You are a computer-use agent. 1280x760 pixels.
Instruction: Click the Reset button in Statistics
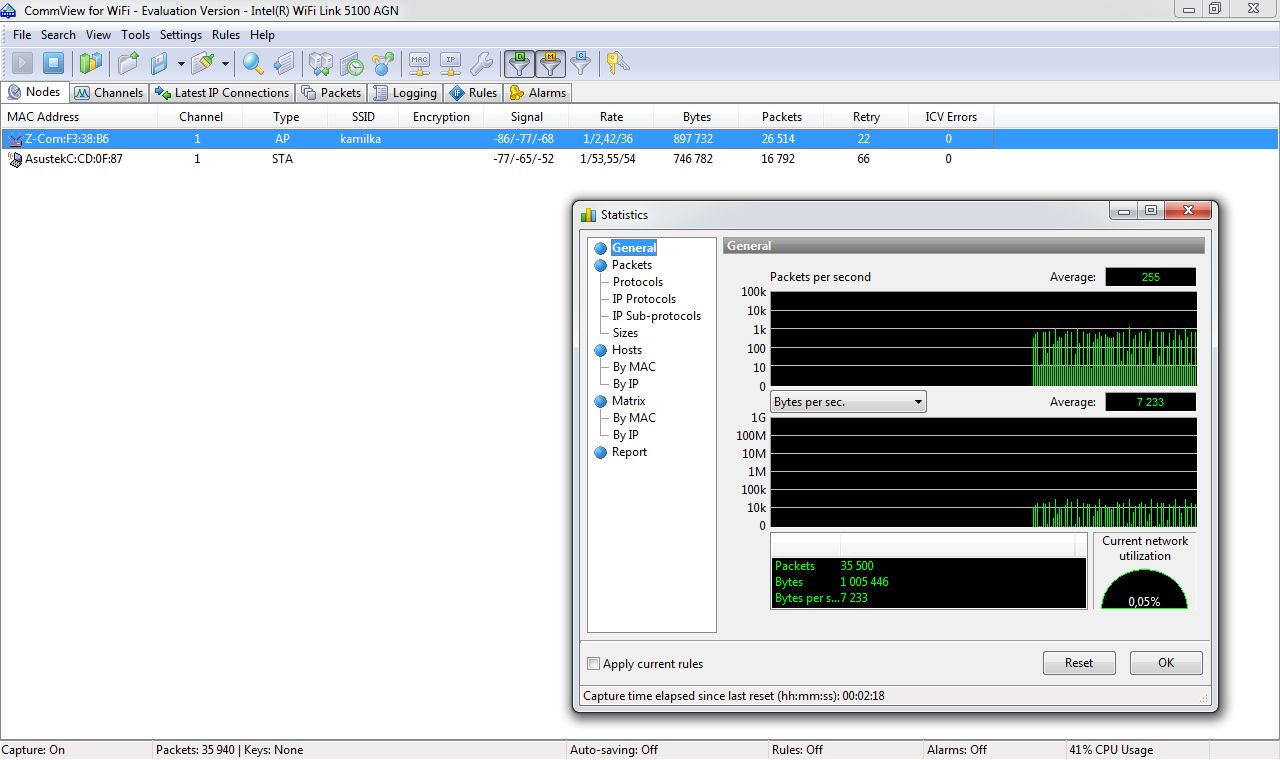(x=1079, y=663)
